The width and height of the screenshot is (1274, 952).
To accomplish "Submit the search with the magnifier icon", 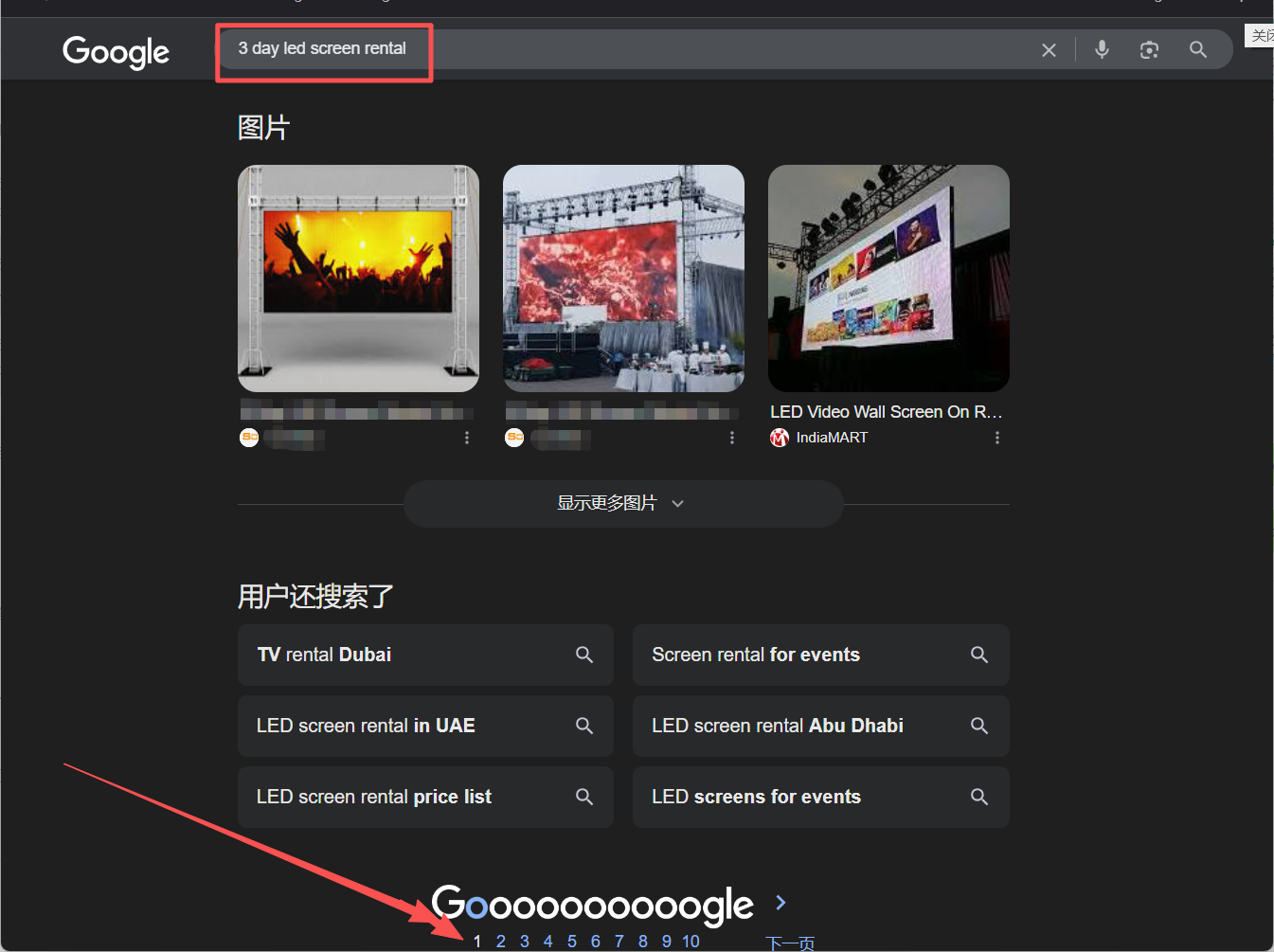I will 1198,49.
